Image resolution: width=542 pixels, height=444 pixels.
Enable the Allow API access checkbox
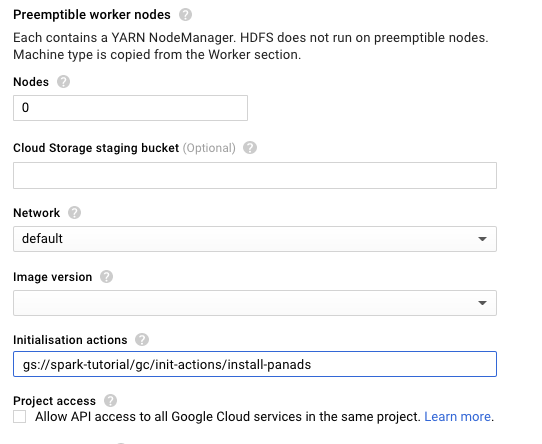coord(20,417)
